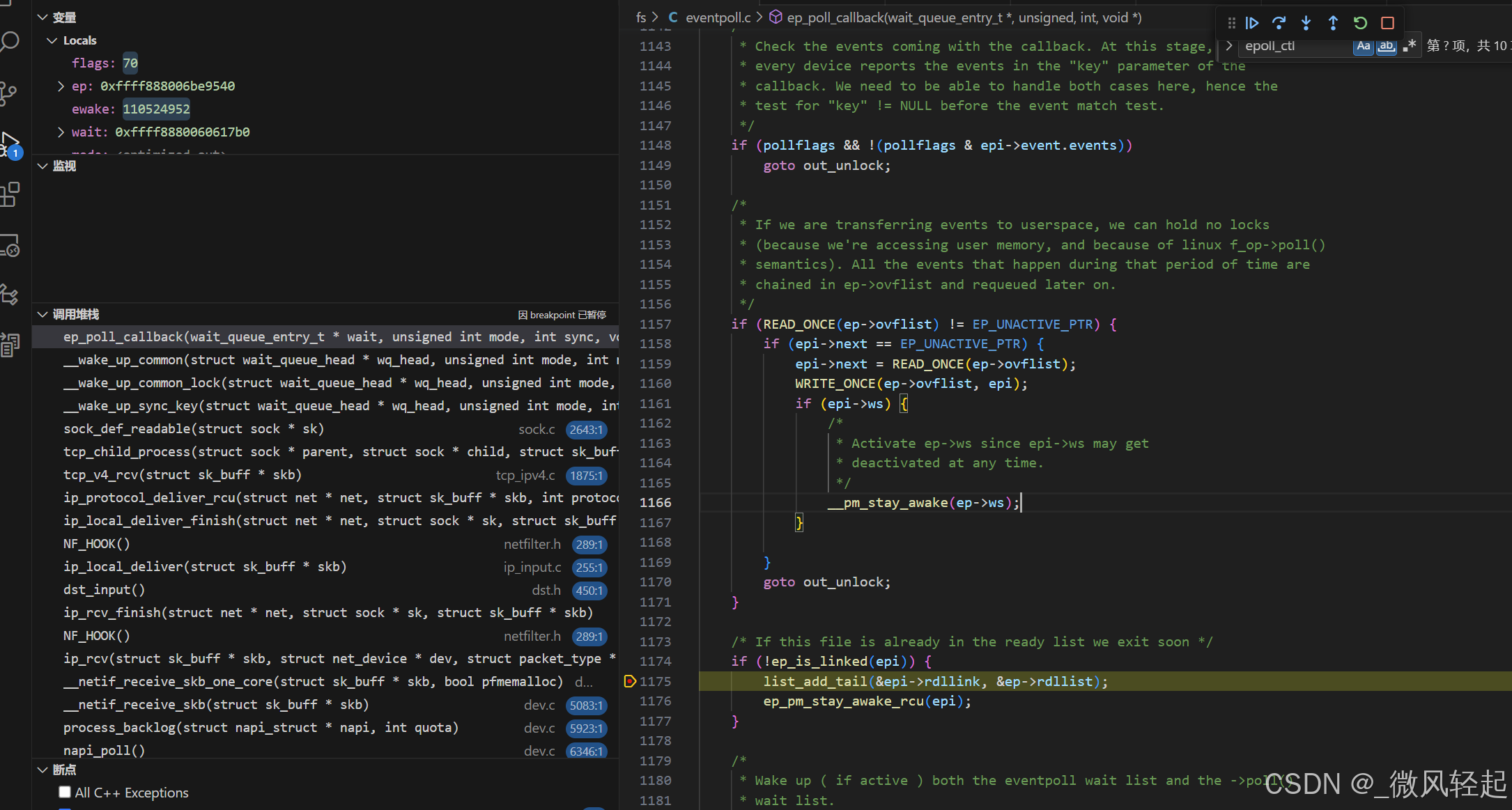Open the Run and Debug view
The image size is (1512, 810).
(x=10, y=144)
